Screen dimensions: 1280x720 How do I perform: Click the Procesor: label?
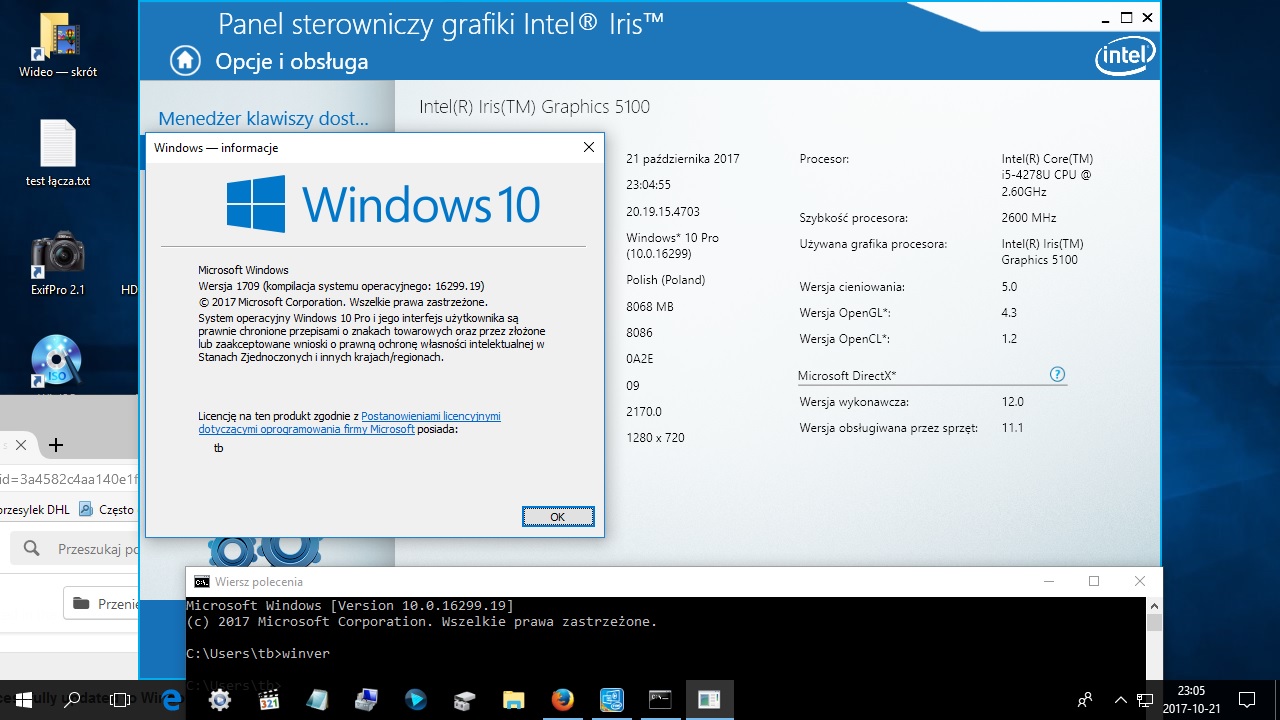825,159
